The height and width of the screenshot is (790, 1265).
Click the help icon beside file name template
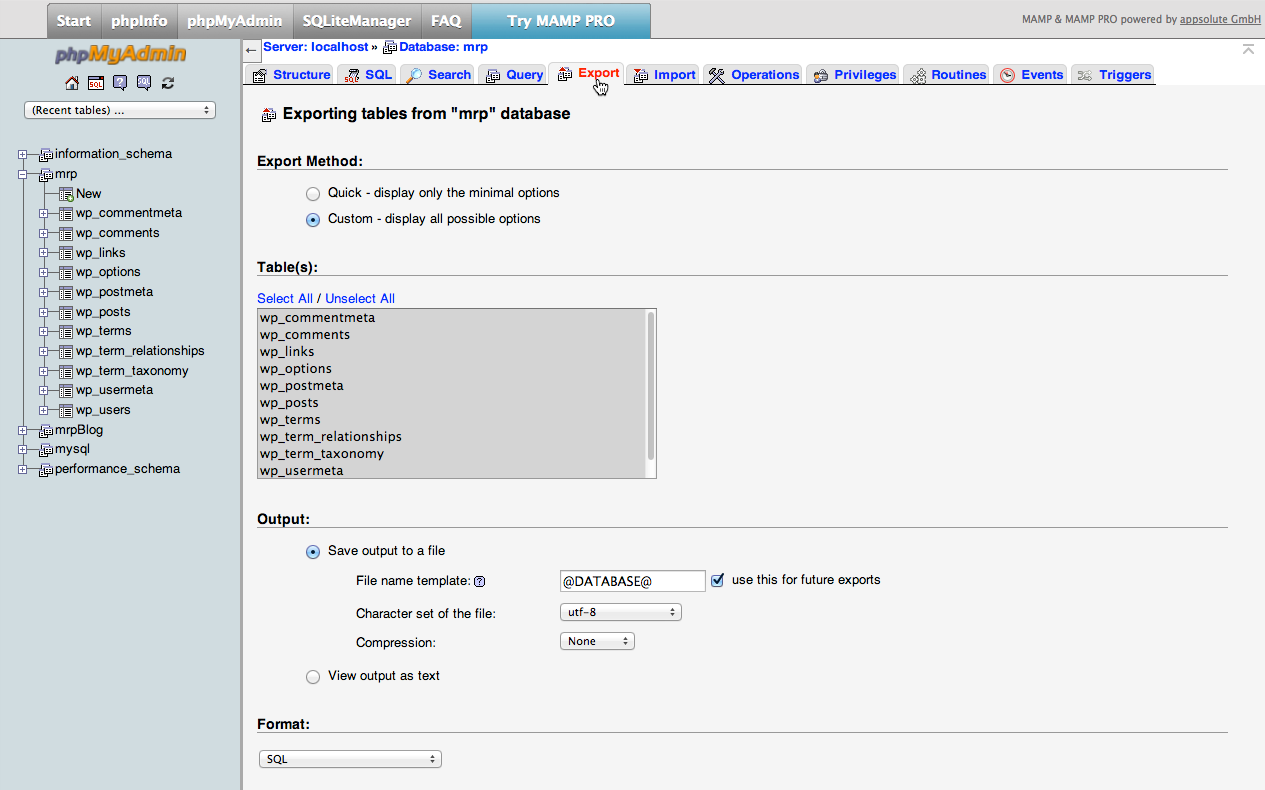[x=479, y=580]
